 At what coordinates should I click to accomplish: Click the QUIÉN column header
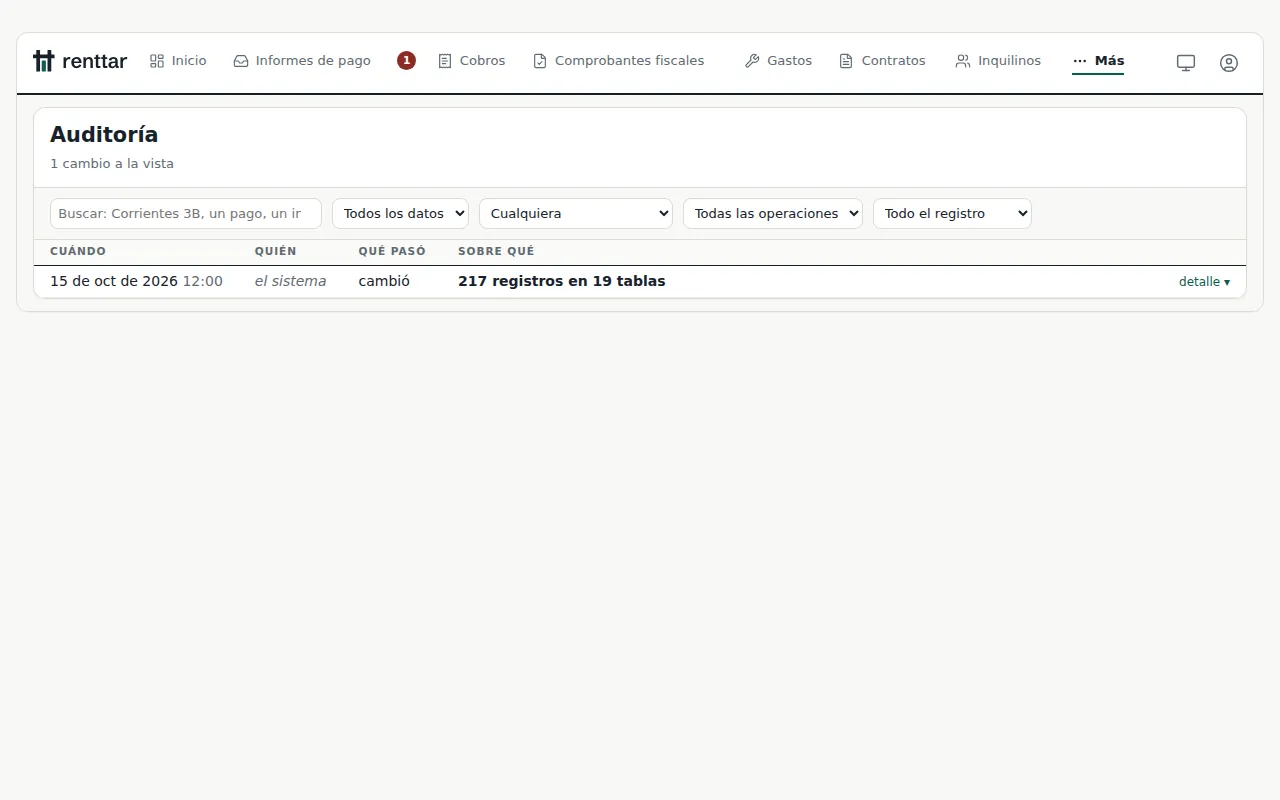click(276, 251)
